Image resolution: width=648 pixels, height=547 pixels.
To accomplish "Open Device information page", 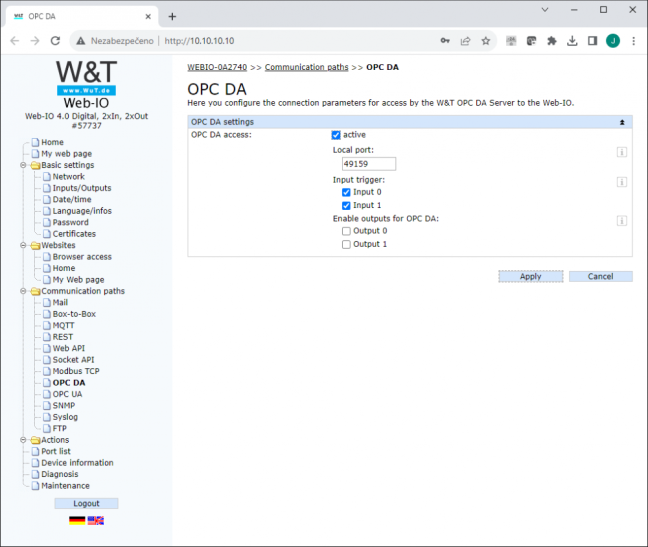I will click(77, 463).
